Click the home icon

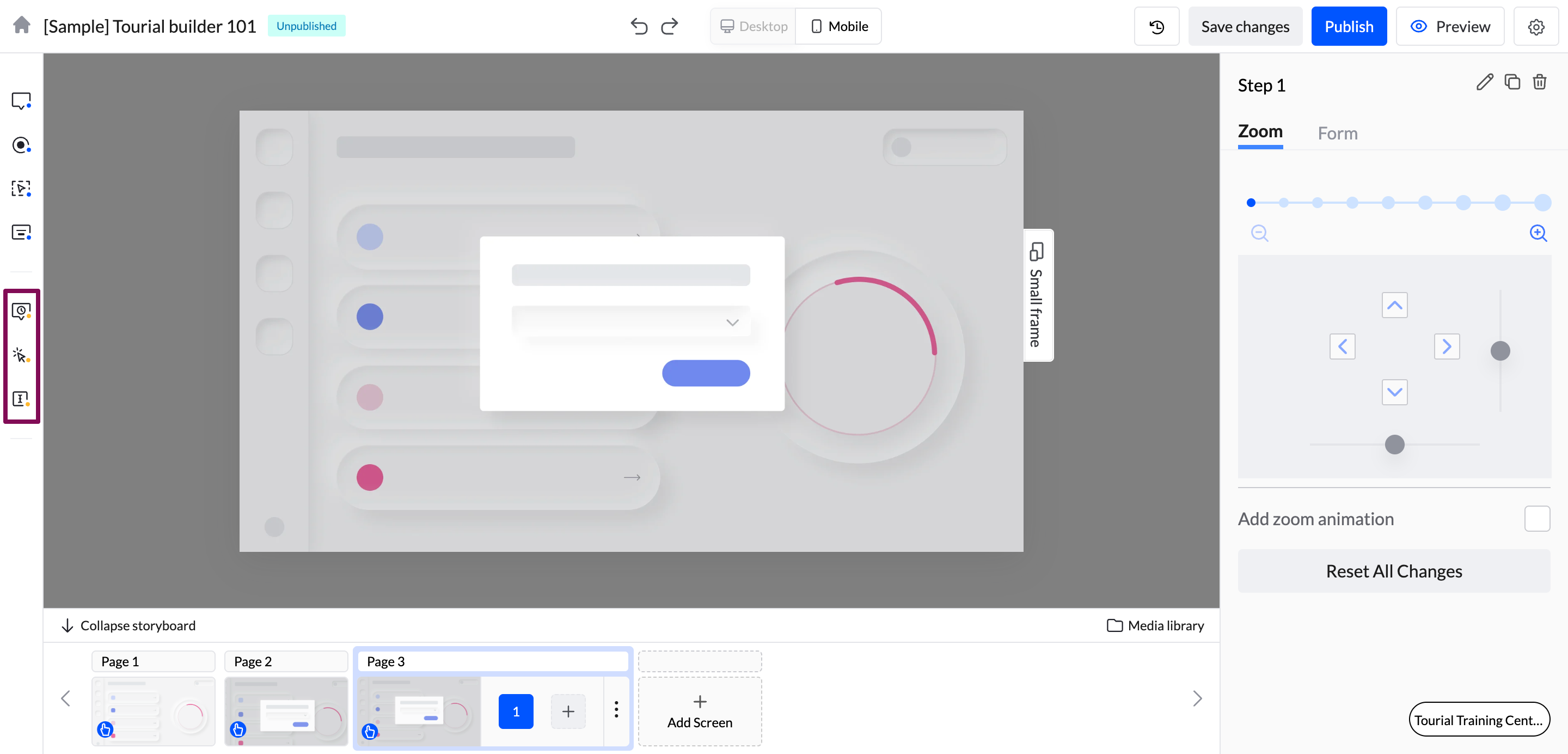point(22,26)
